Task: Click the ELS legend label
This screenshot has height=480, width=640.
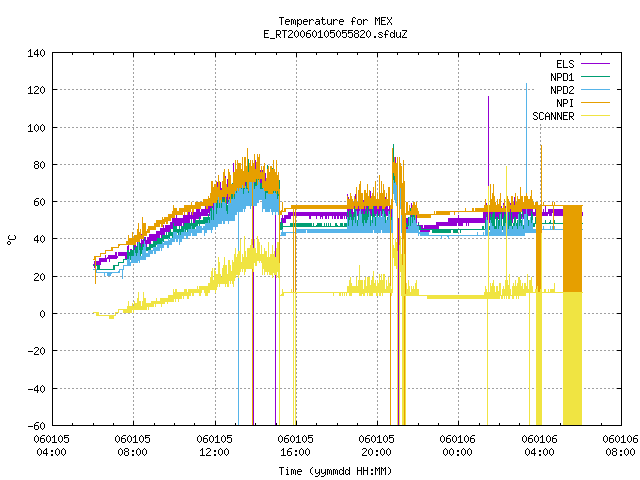Action: [565, 64]
